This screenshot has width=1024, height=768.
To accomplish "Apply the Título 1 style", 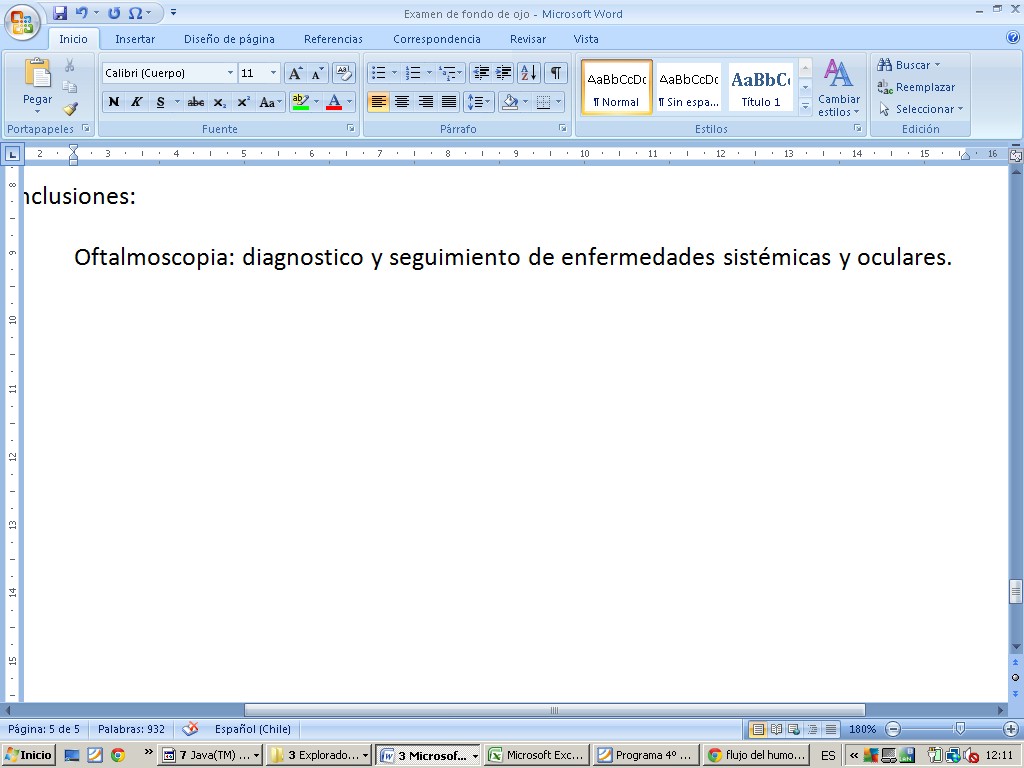I will tap(760, 88).
